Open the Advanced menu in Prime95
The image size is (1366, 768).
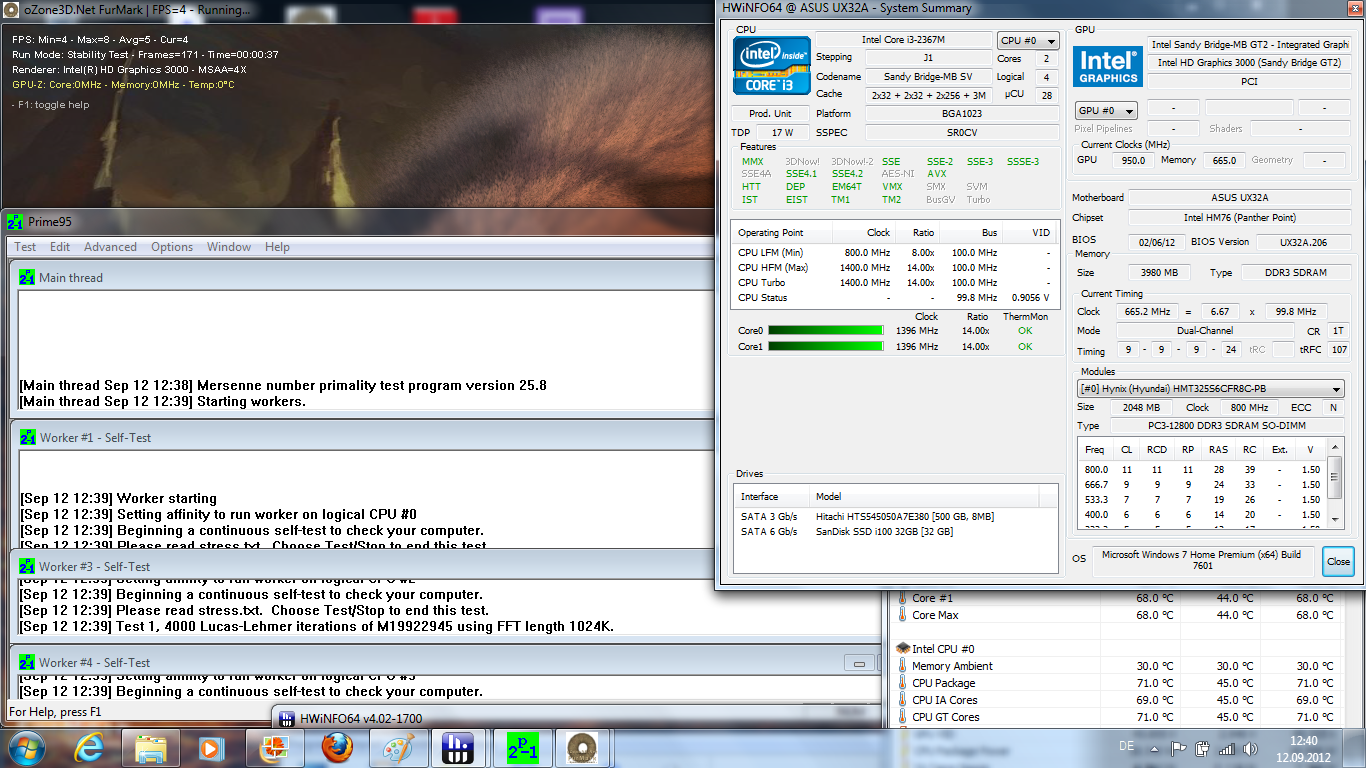(x=110, y=247)
